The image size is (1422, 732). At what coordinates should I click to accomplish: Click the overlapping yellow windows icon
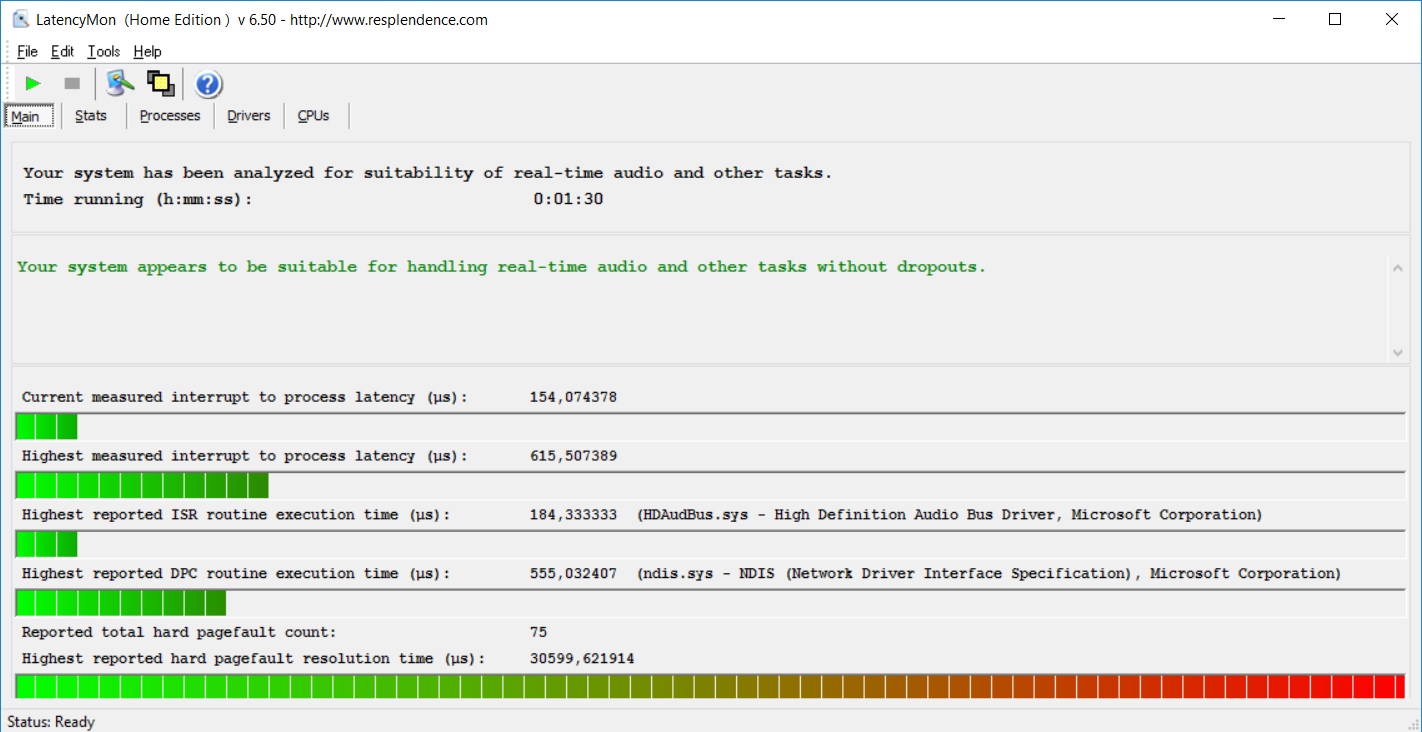coord(160,83)
